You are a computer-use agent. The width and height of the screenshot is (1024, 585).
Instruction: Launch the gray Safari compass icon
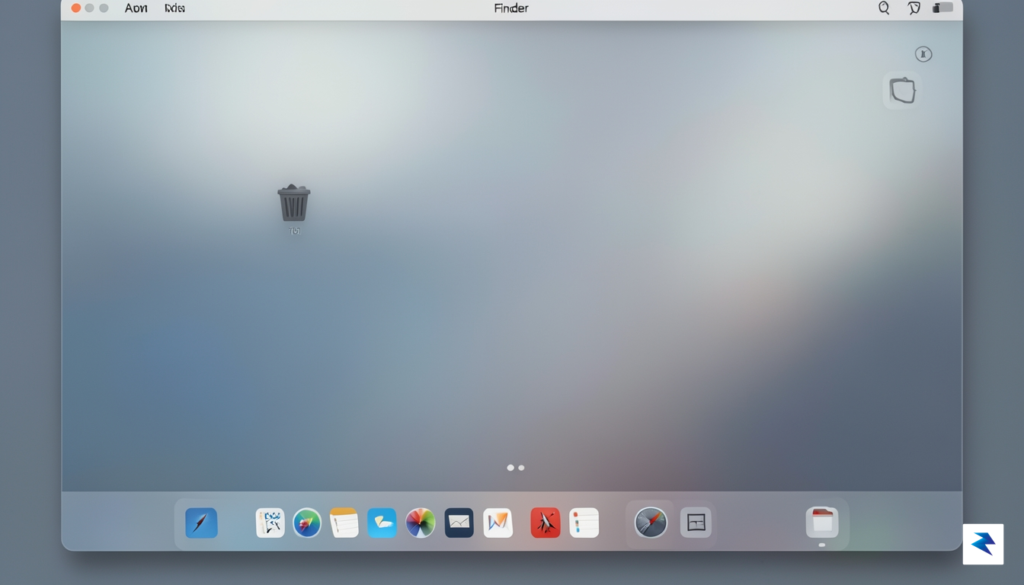coord(651,523)
